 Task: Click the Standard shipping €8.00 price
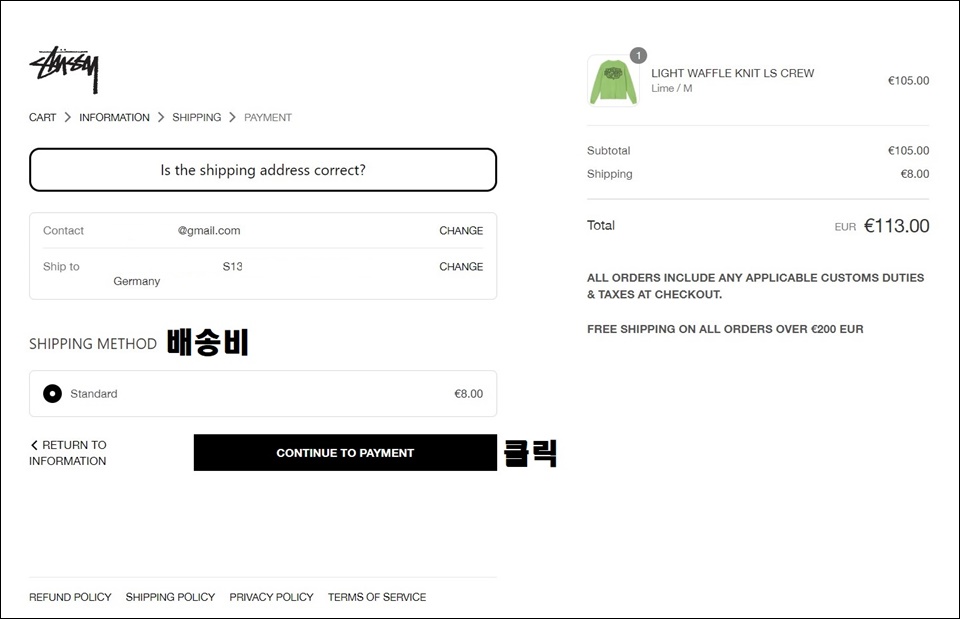(468, 394)
